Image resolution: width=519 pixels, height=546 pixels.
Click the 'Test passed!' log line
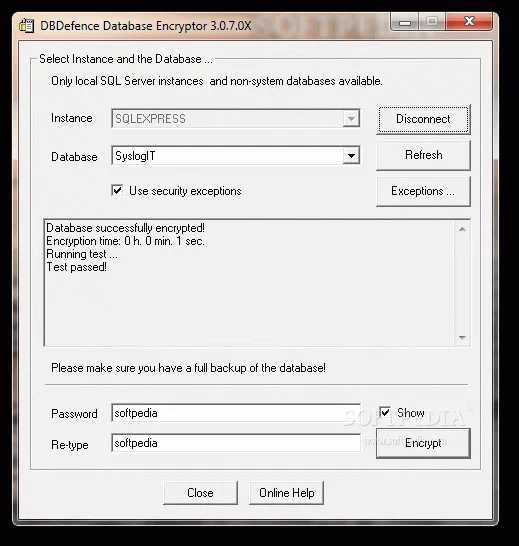77,267
